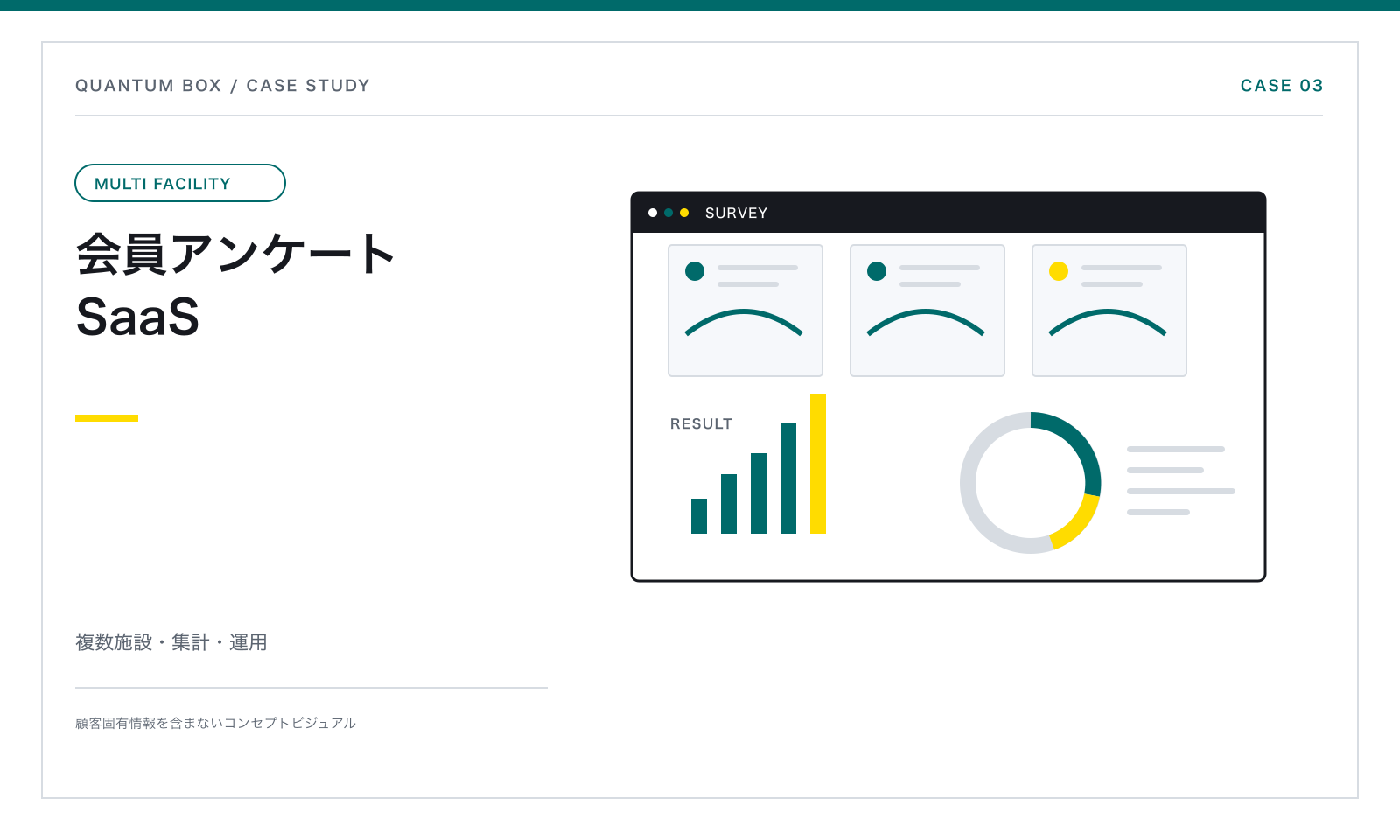This screenshot has width=1400, height=840.
Task: Select the shortest teal bar in the RESULT chart
Action: [x=699, y=516]
